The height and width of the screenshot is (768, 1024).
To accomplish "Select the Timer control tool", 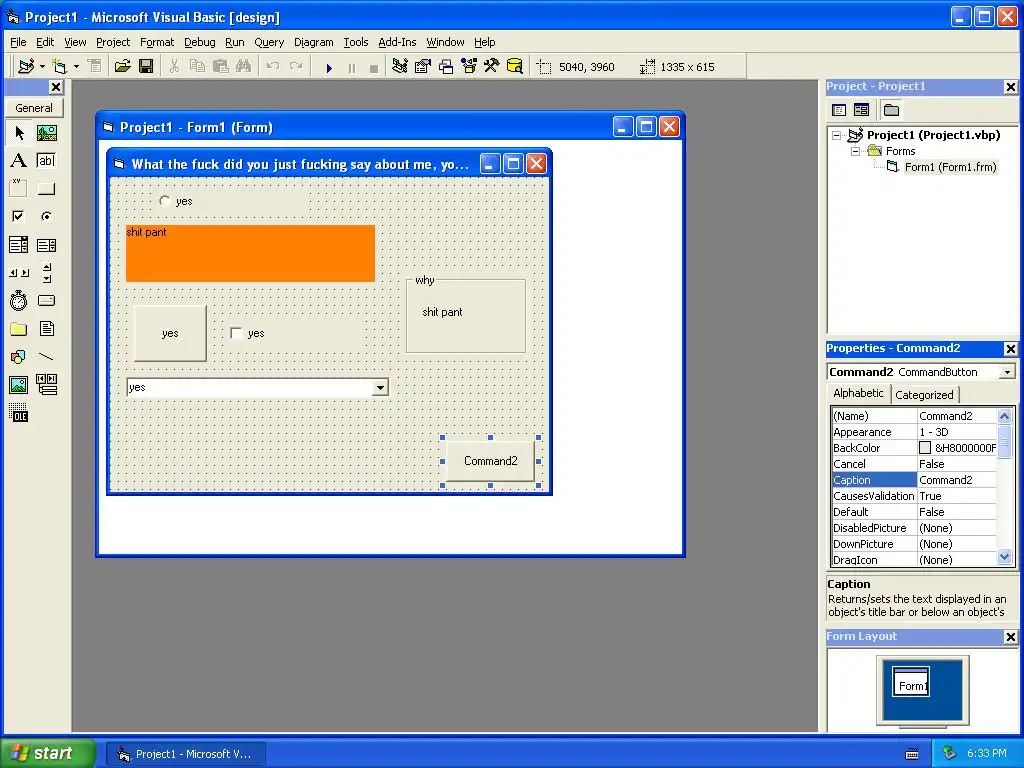I will [x=19, y=300].
